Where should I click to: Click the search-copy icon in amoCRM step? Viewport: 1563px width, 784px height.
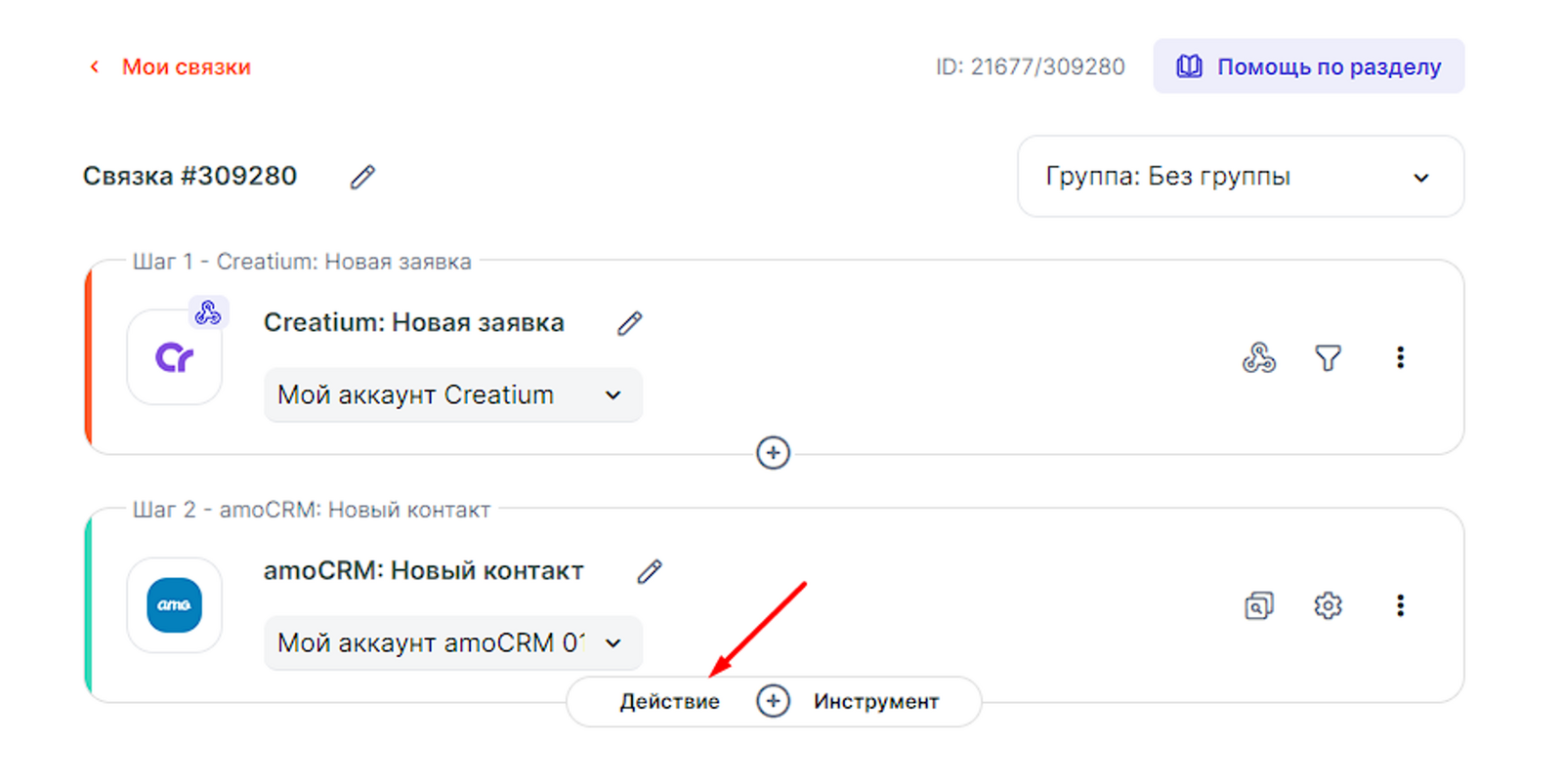tap(1258, 606)
